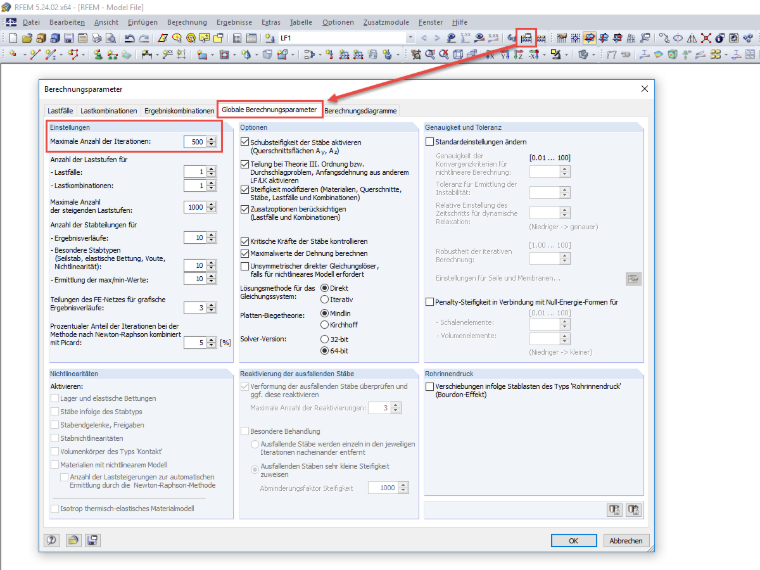Click the new line tool icon
Viewport: 760px width, 570px height.
pos(35,54)
